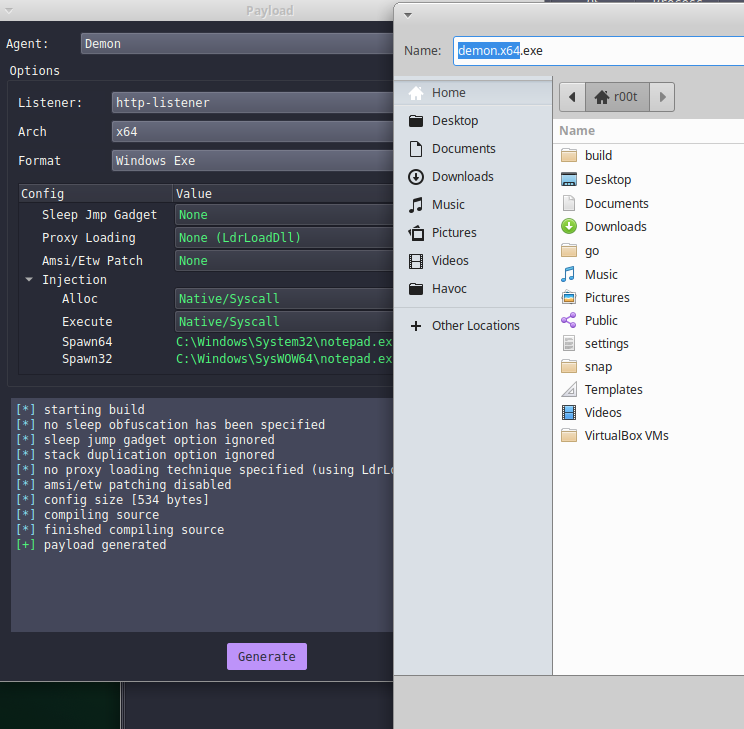Collapse the Injection tree section
This screenshot has width=744, height=729.
[29, 280]
